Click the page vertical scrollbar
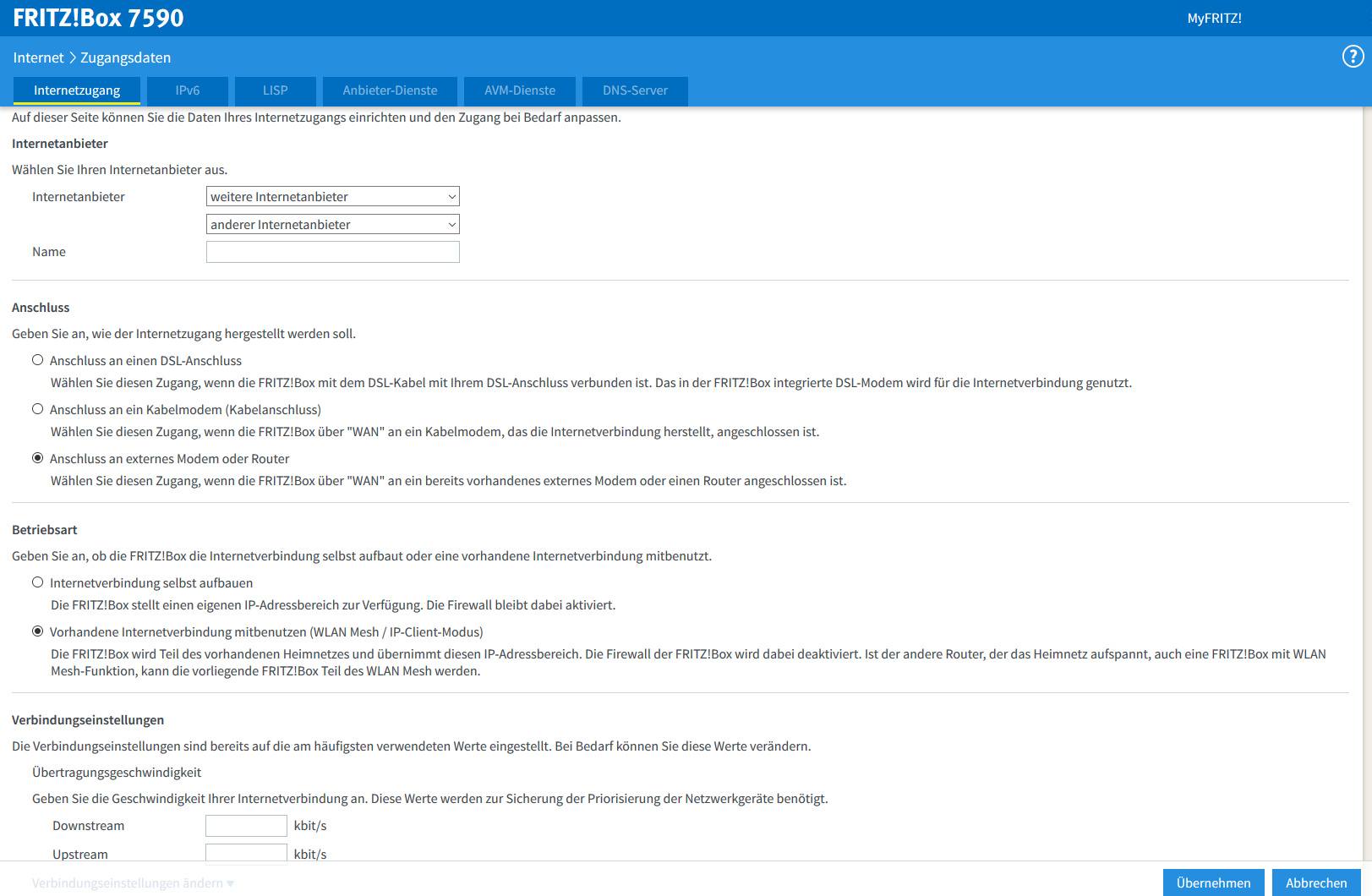 pos(1367,482)
